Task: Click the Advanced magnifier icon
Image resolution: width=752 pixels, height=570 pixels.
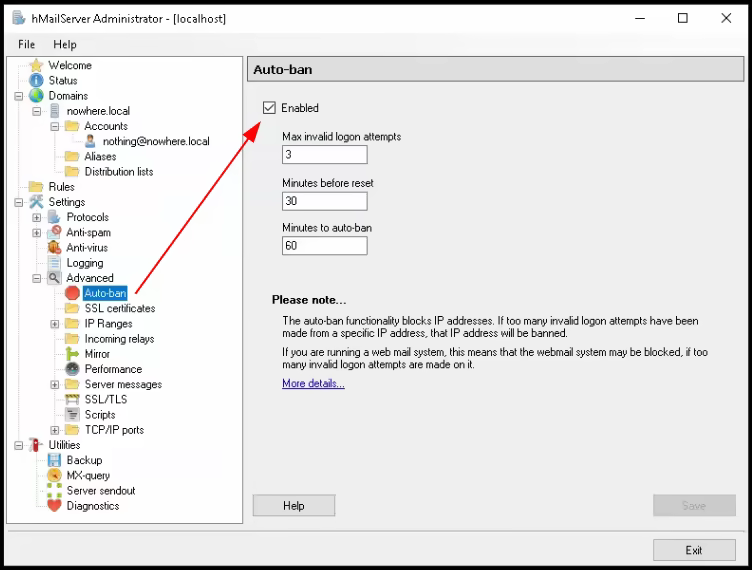Action: coord(54,278)
